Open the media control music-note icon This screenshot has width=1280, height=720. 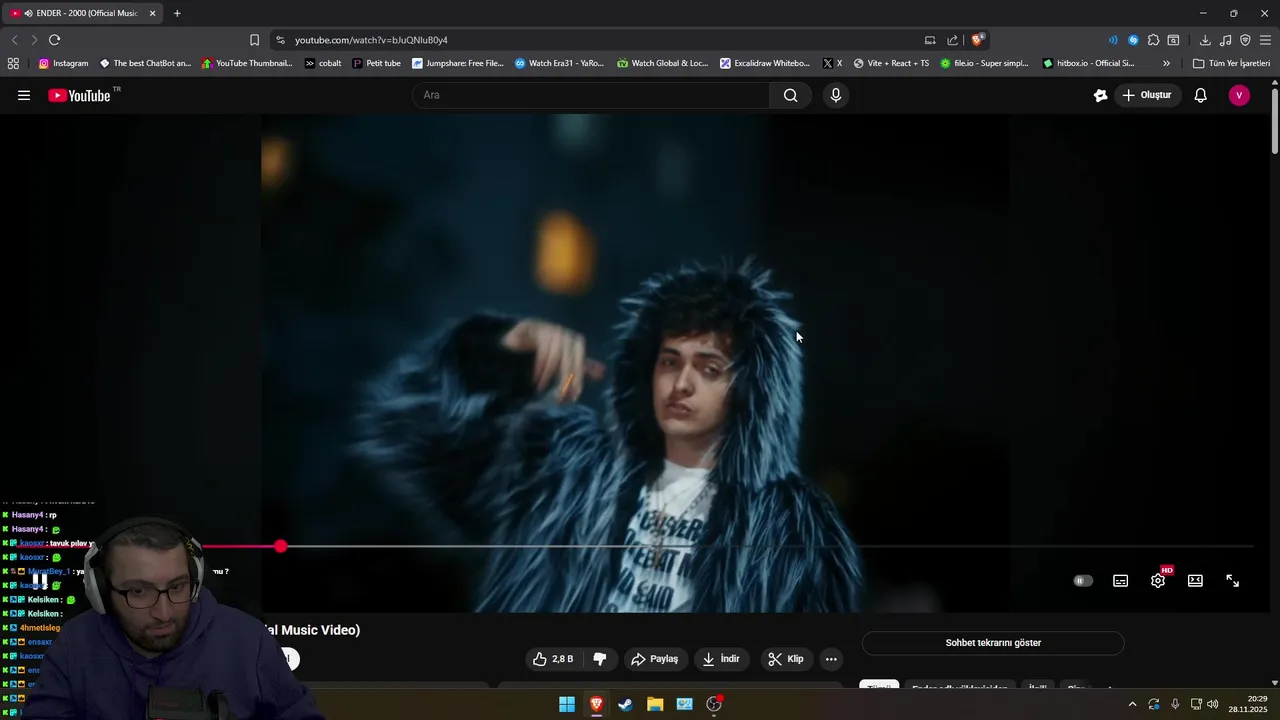1225,40
